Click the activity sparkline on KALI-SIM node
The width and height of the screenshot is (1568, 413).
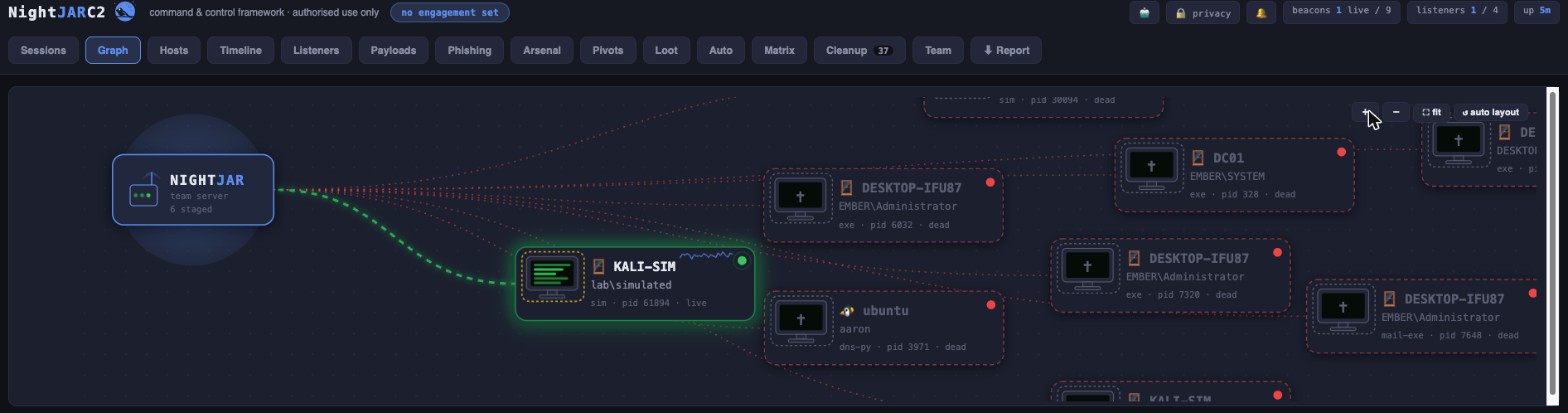click(x=707, y=257)
